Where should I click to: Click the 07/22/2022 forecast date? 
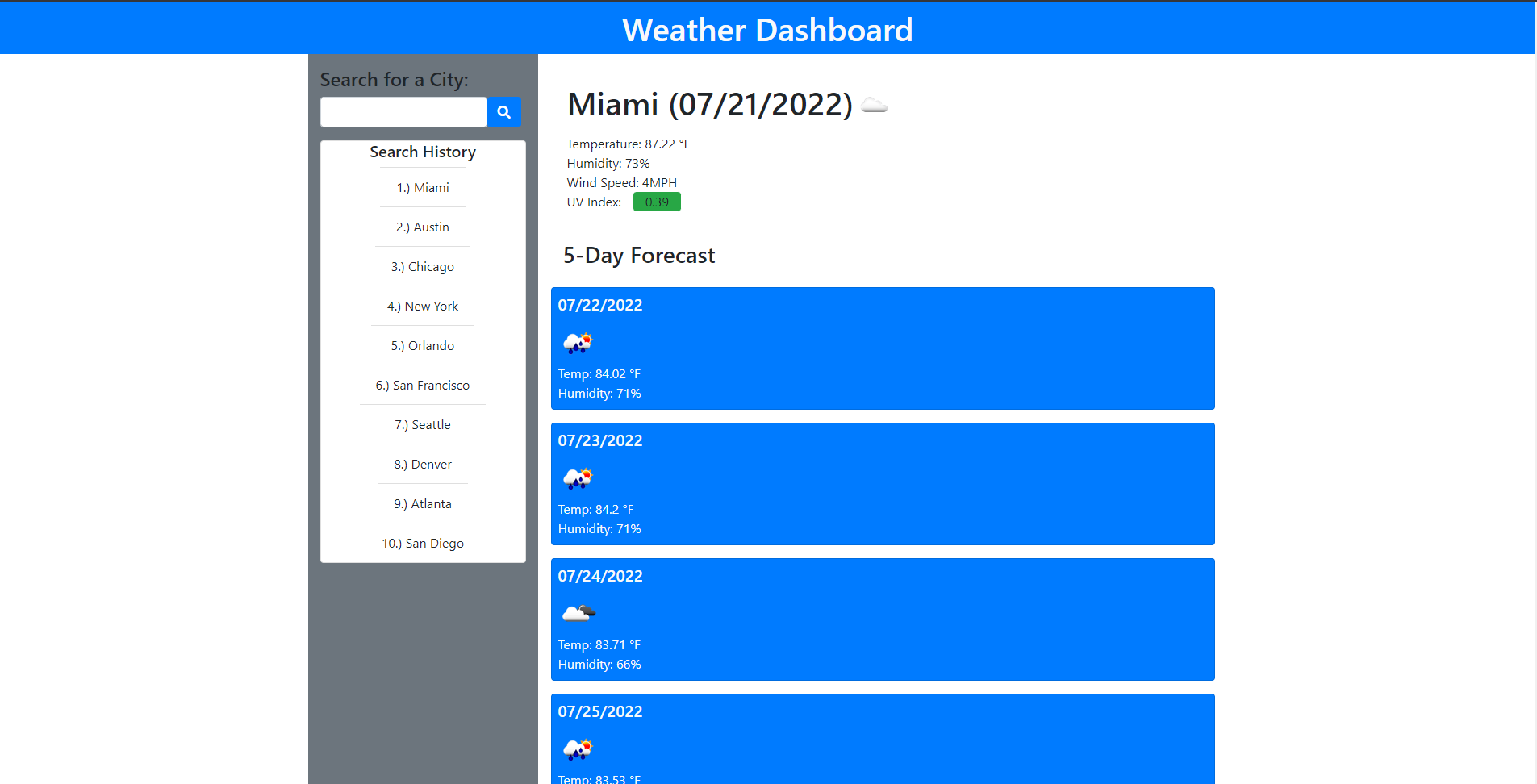click(x=600, y=305)
